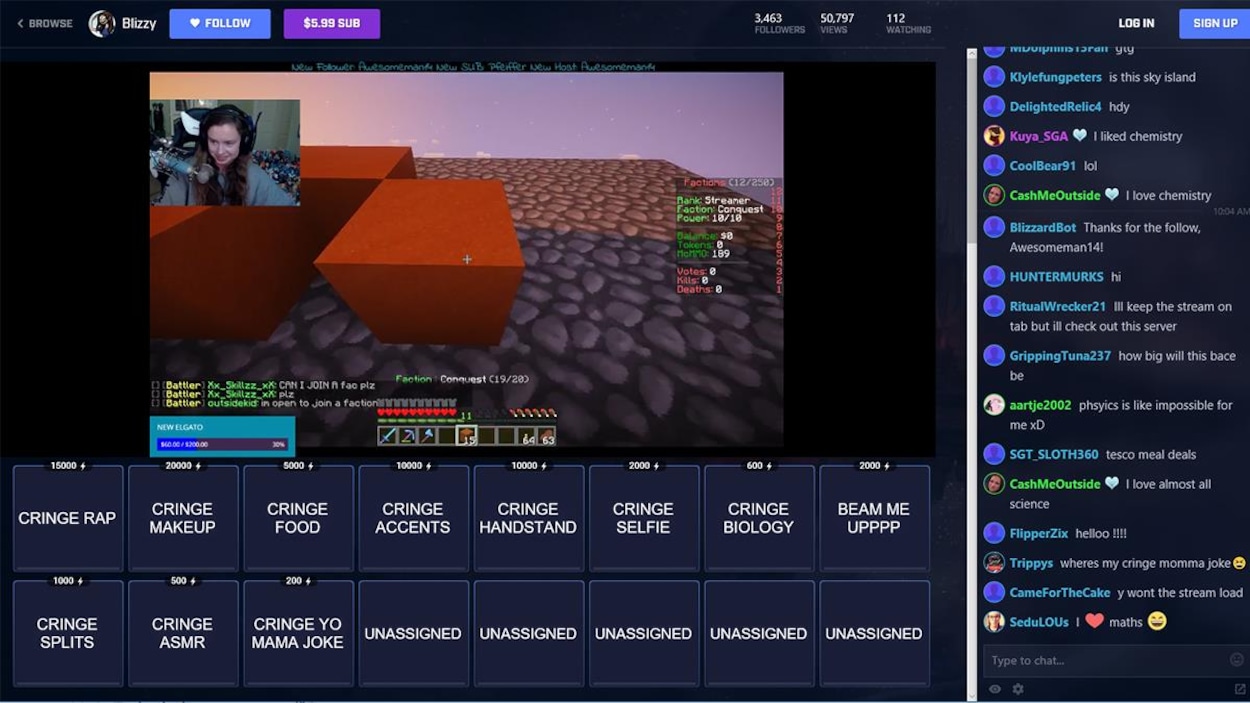
Task: Click the "tesco meal deals" chat message
Action: (1151, 454)
